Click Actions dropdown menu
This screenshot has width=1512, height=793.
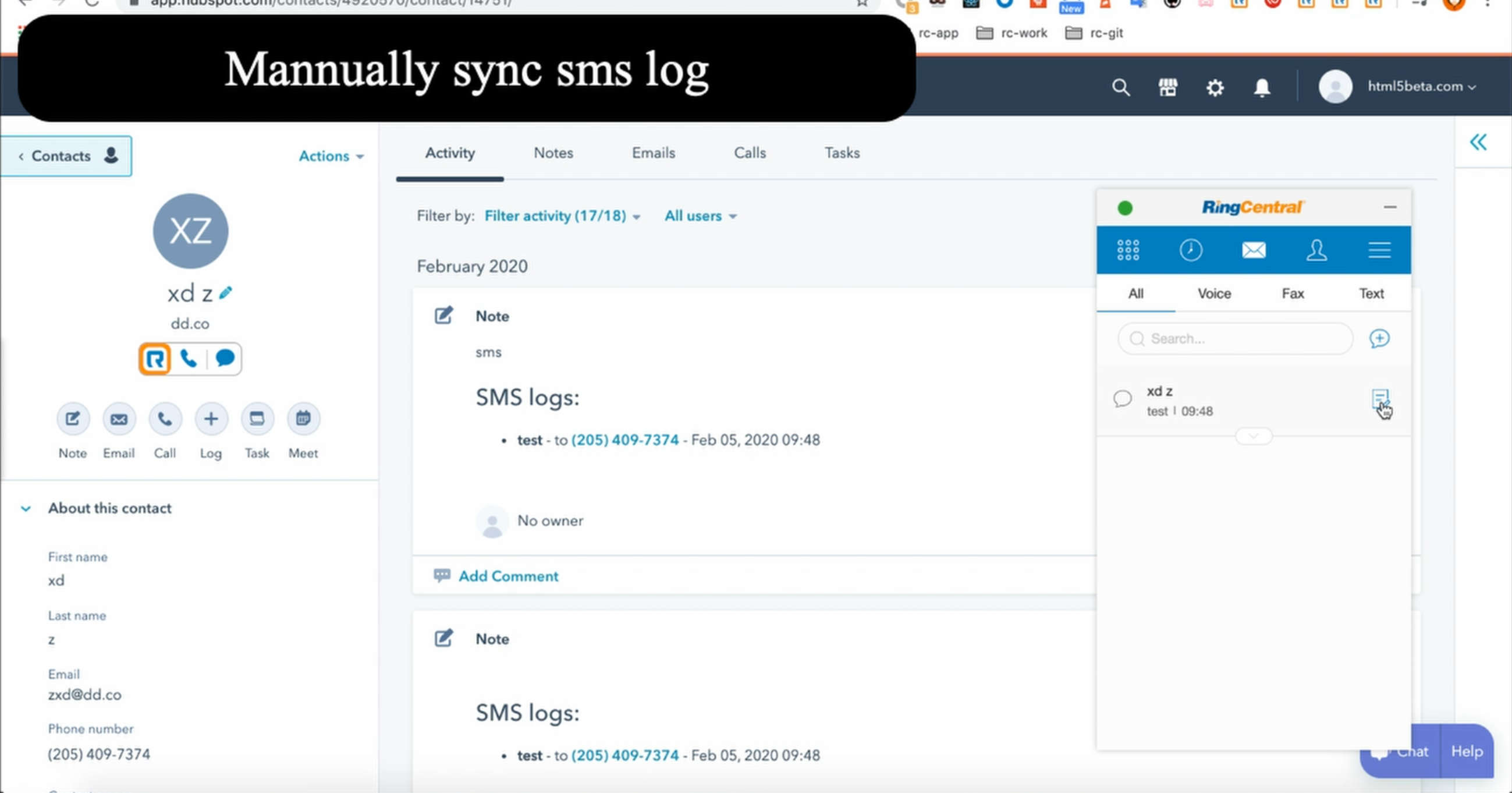pos(330,156)
